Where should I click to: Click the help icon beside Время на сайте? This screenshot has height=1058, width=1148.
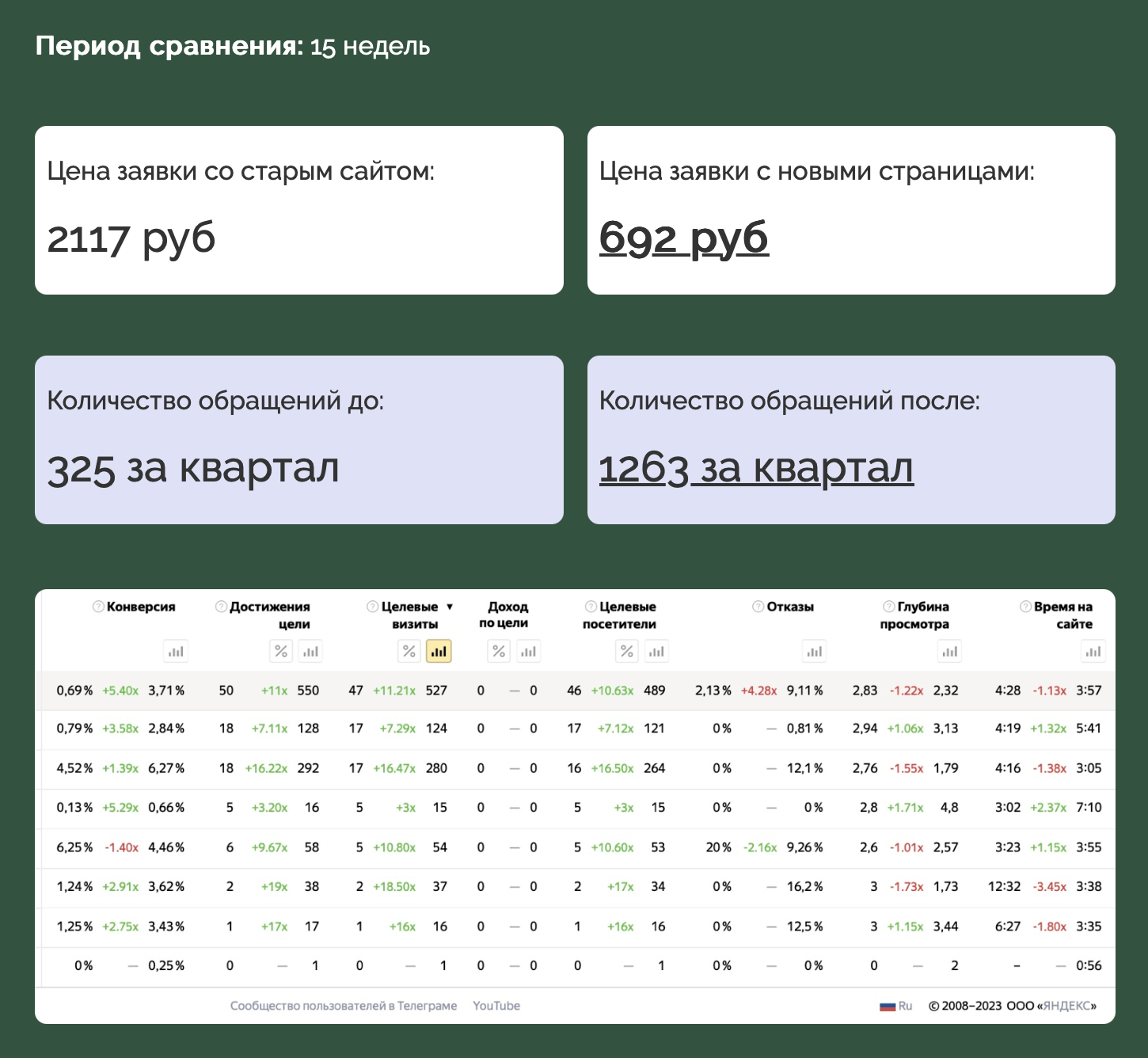[1025, 607]
